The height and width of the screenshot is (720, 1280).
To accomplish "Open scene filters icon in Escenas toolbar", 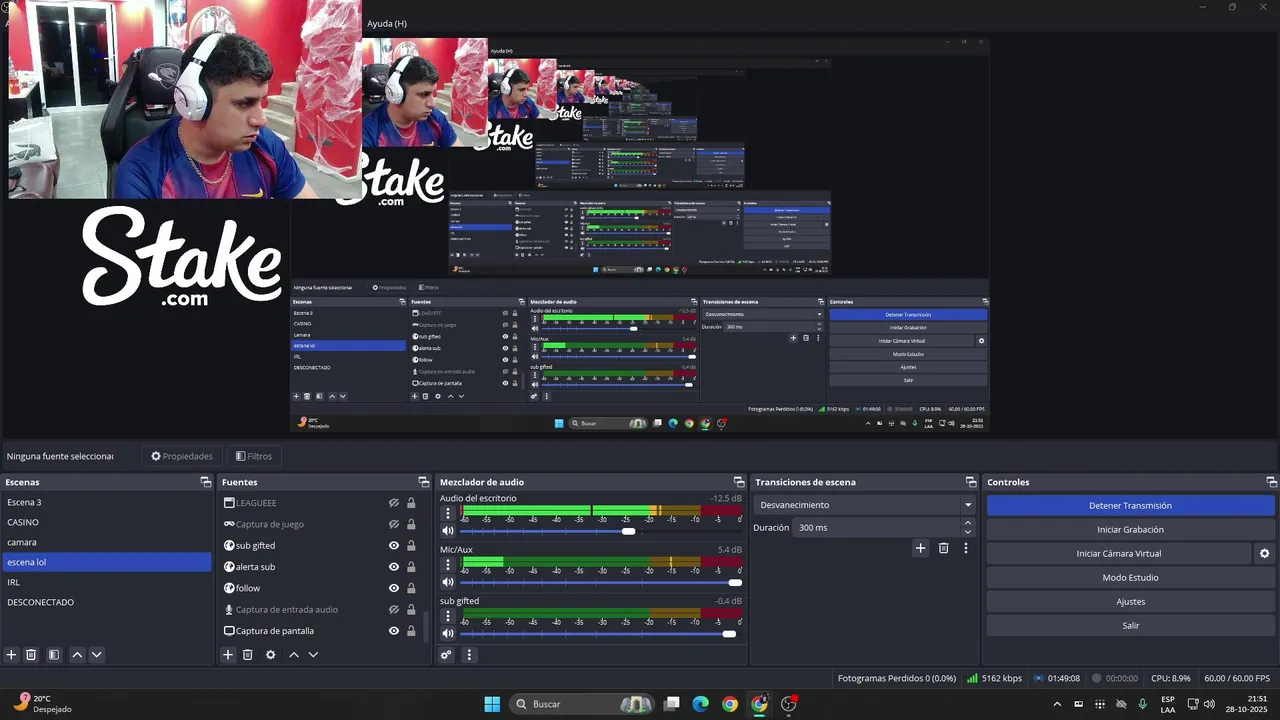I will [54, 655].
